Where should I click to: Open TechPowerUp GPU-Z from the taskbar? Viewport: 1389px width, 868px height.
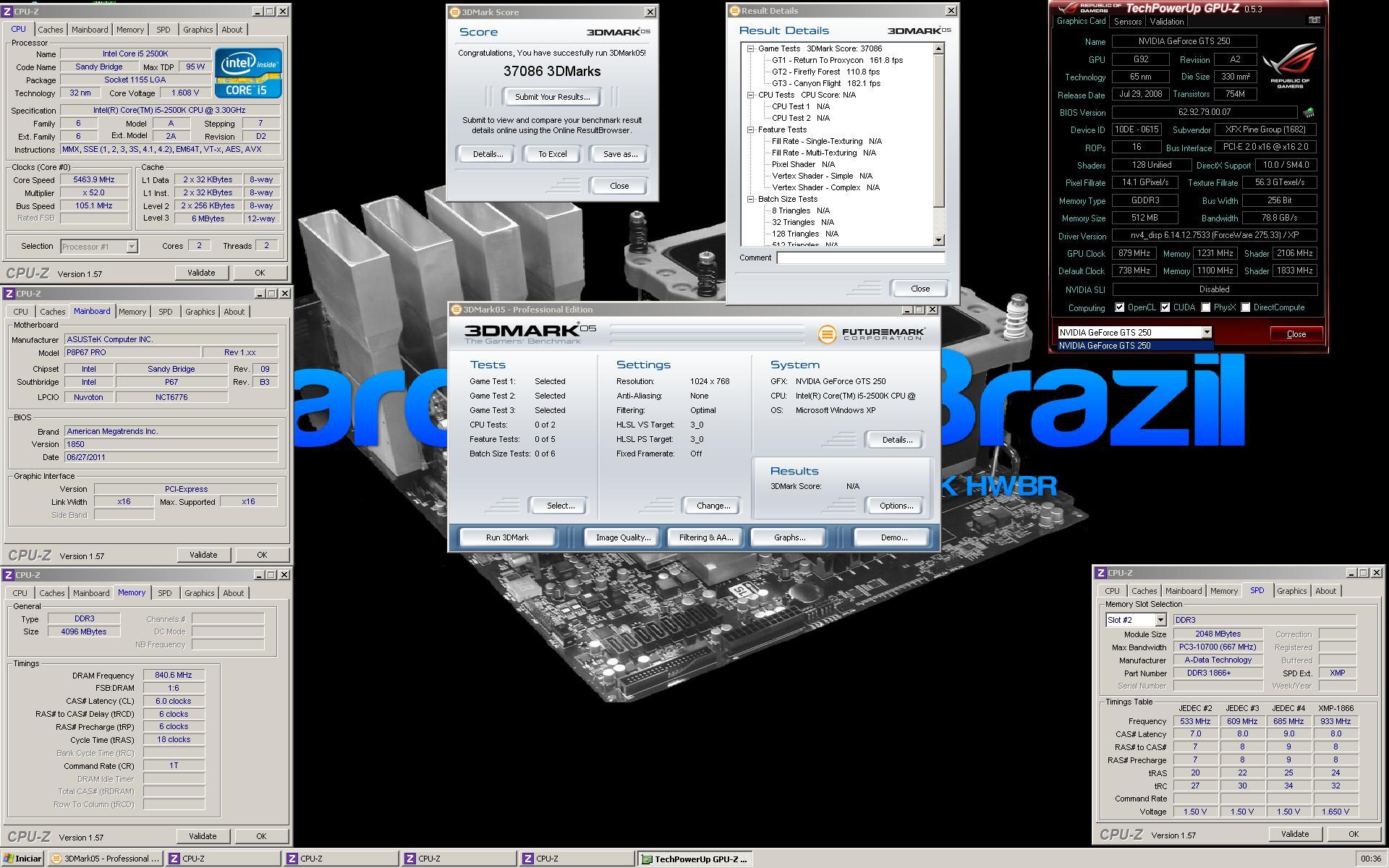point(694,859)
